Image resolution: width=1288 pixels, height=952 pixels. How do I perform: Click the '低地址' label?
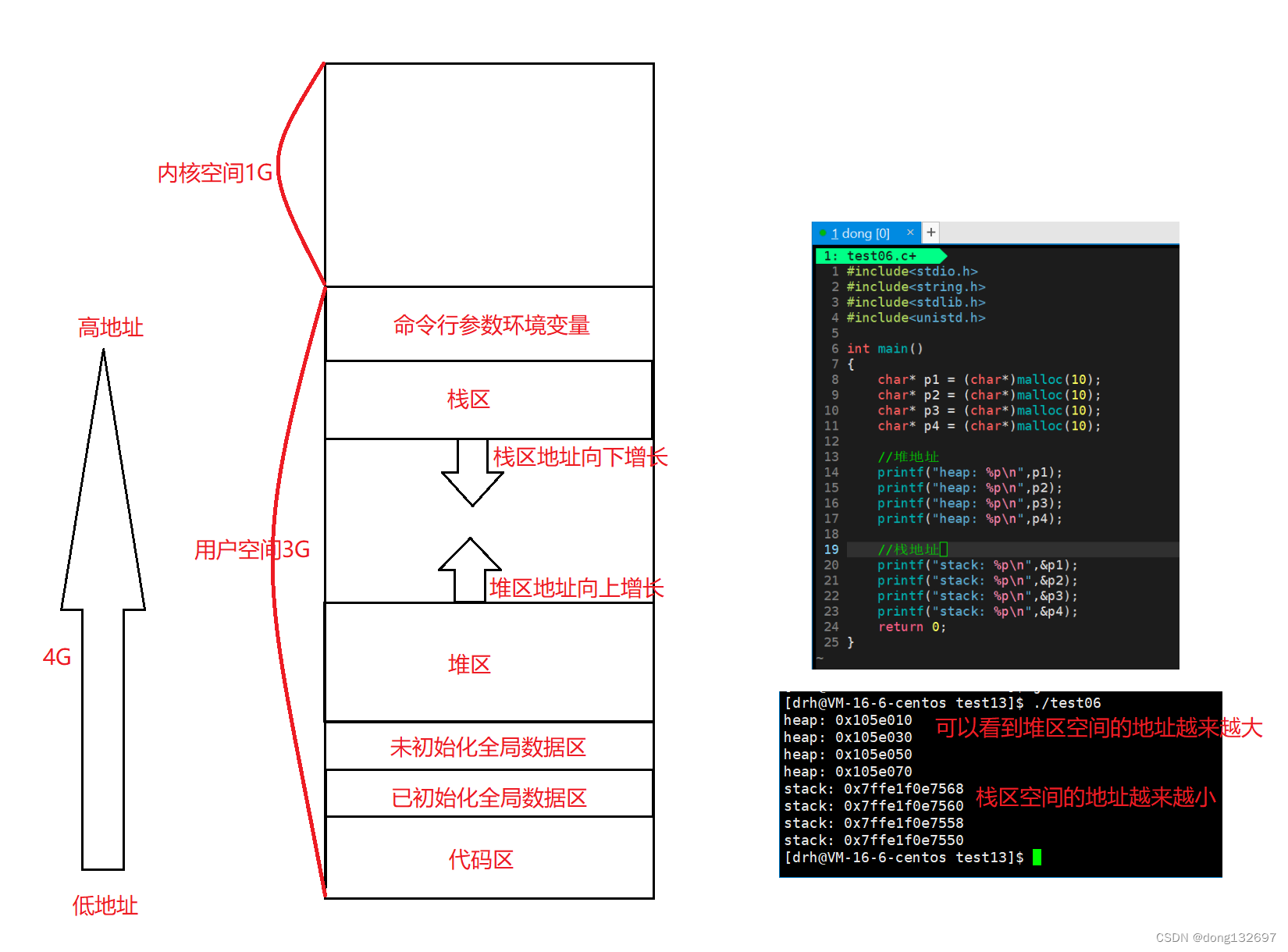pos(105,905)
